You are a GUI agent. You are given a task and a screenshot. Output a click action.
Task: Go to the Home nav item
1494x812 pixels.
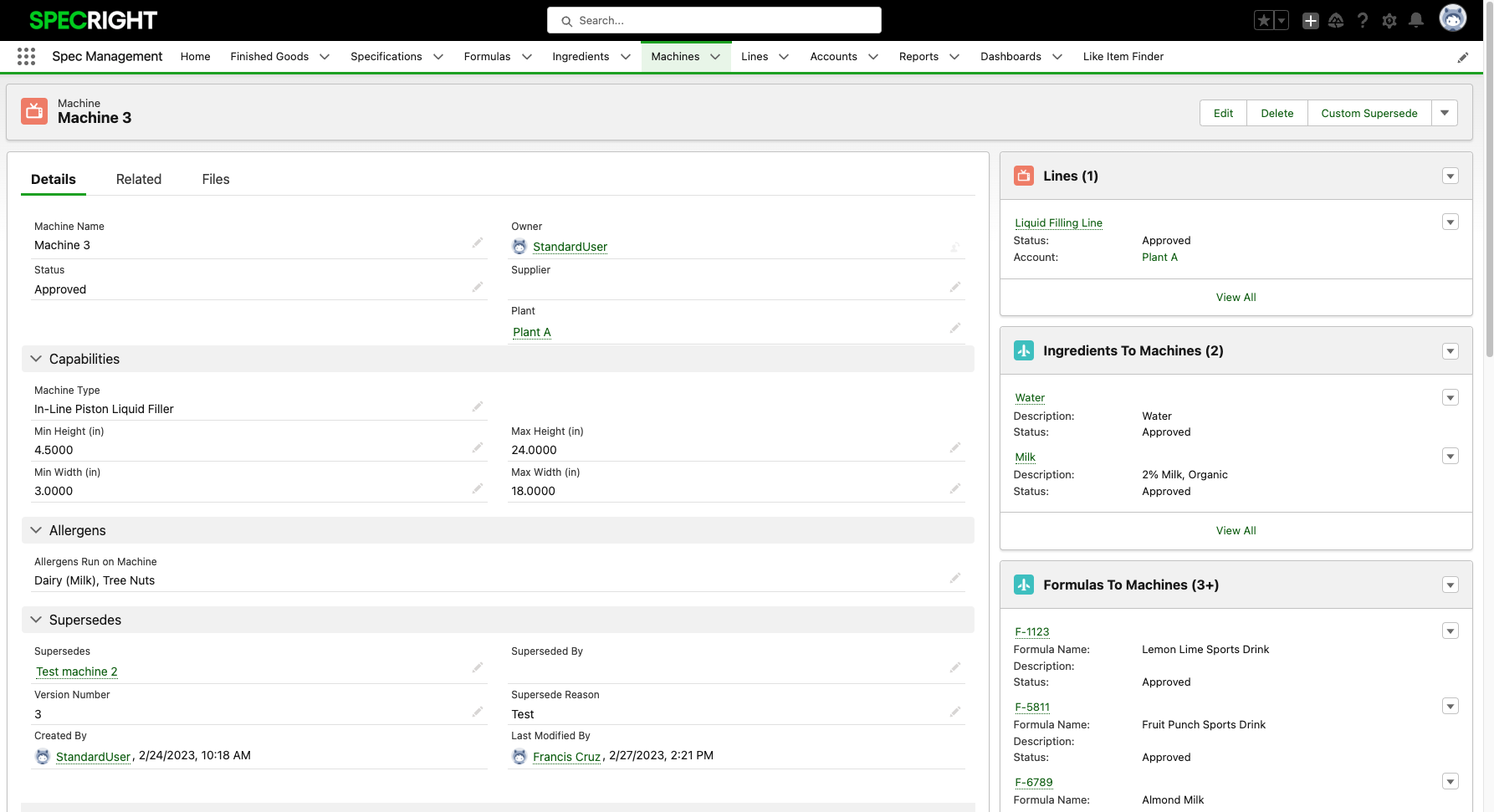pos(195,56)
